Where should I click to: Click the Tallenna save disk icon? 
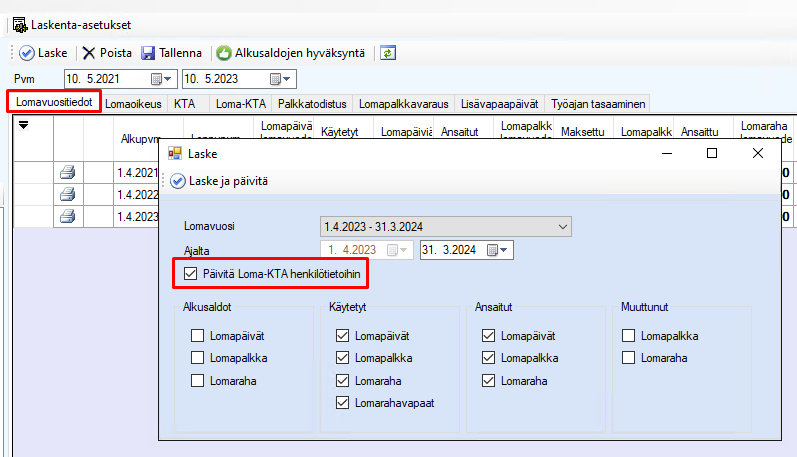point(148,53)
